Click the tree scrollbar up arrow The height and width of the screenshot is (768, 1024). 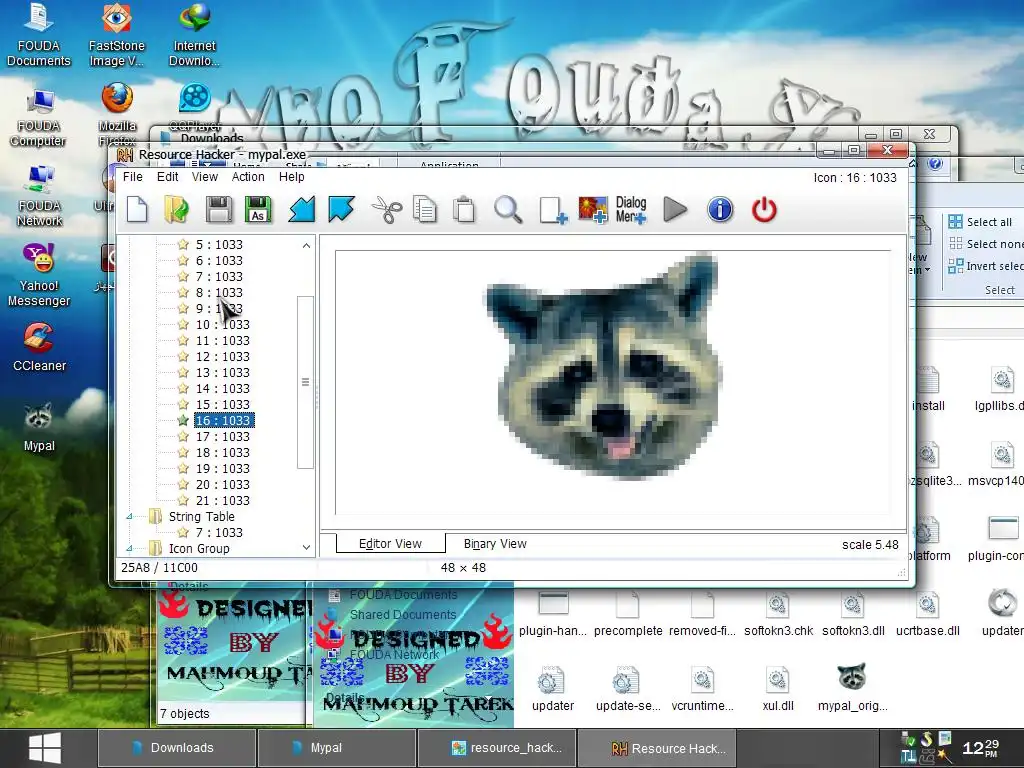click(x=306, y=246)
